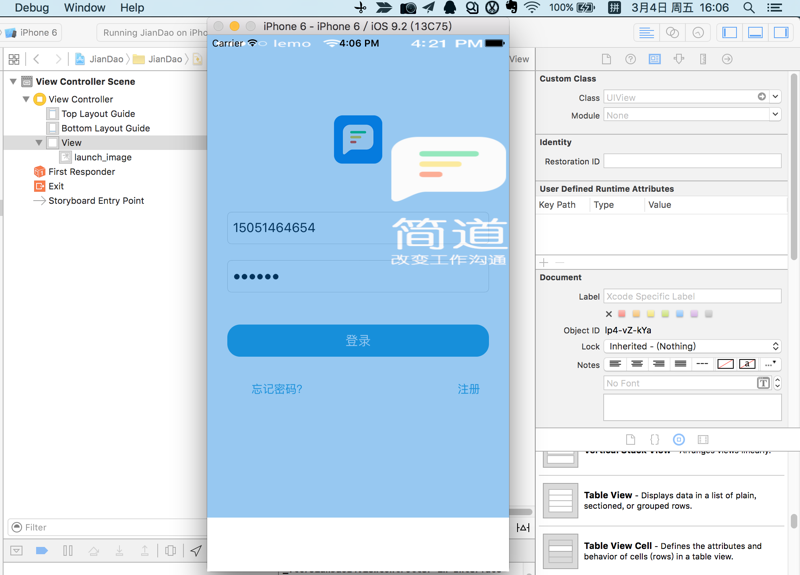Click the Step Over debug button
Viewport: 800px width, 575px height.
(94, 551)
